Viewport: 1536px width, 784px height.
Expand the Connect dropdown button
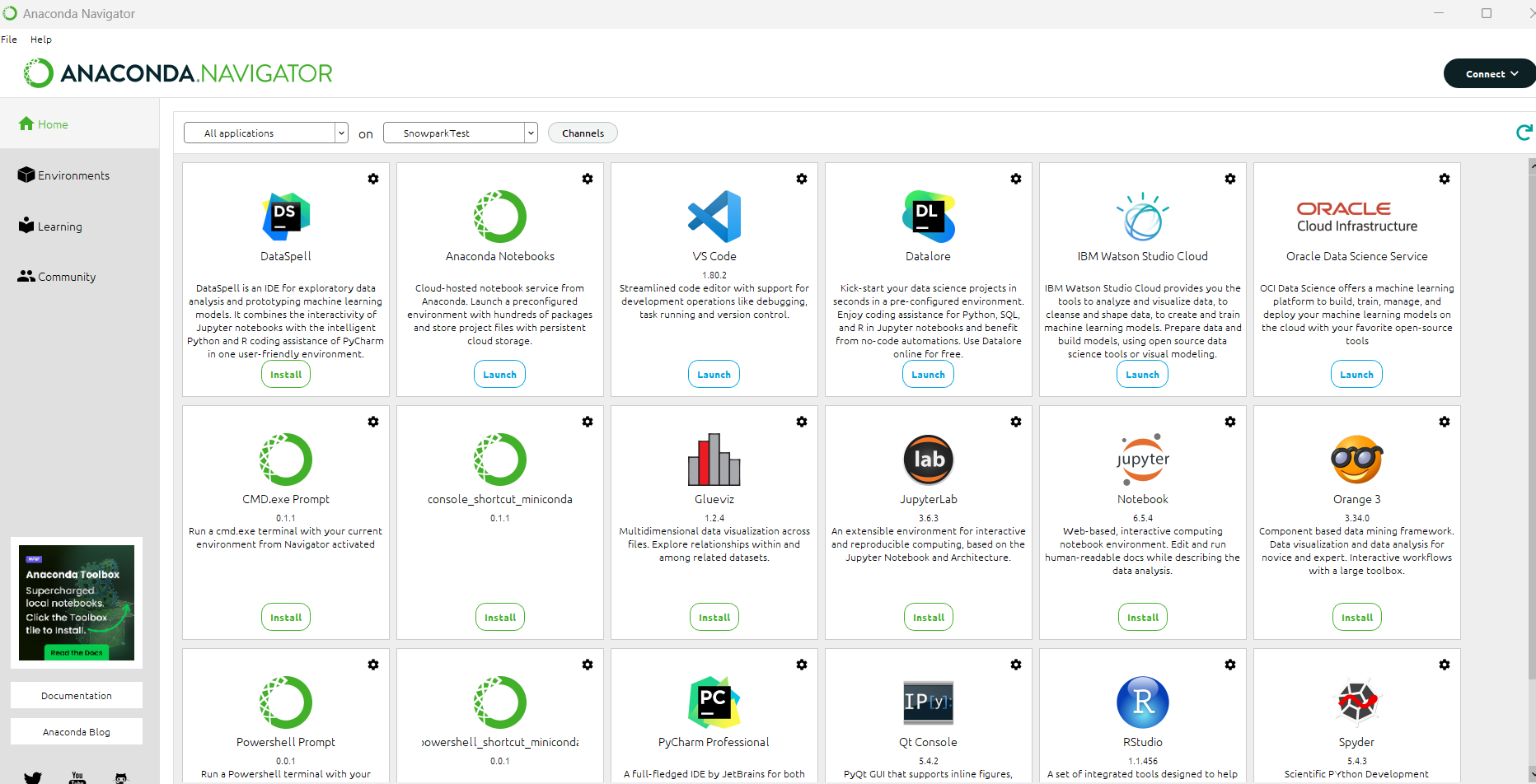pyautogui.click(x=1490, y=74)
